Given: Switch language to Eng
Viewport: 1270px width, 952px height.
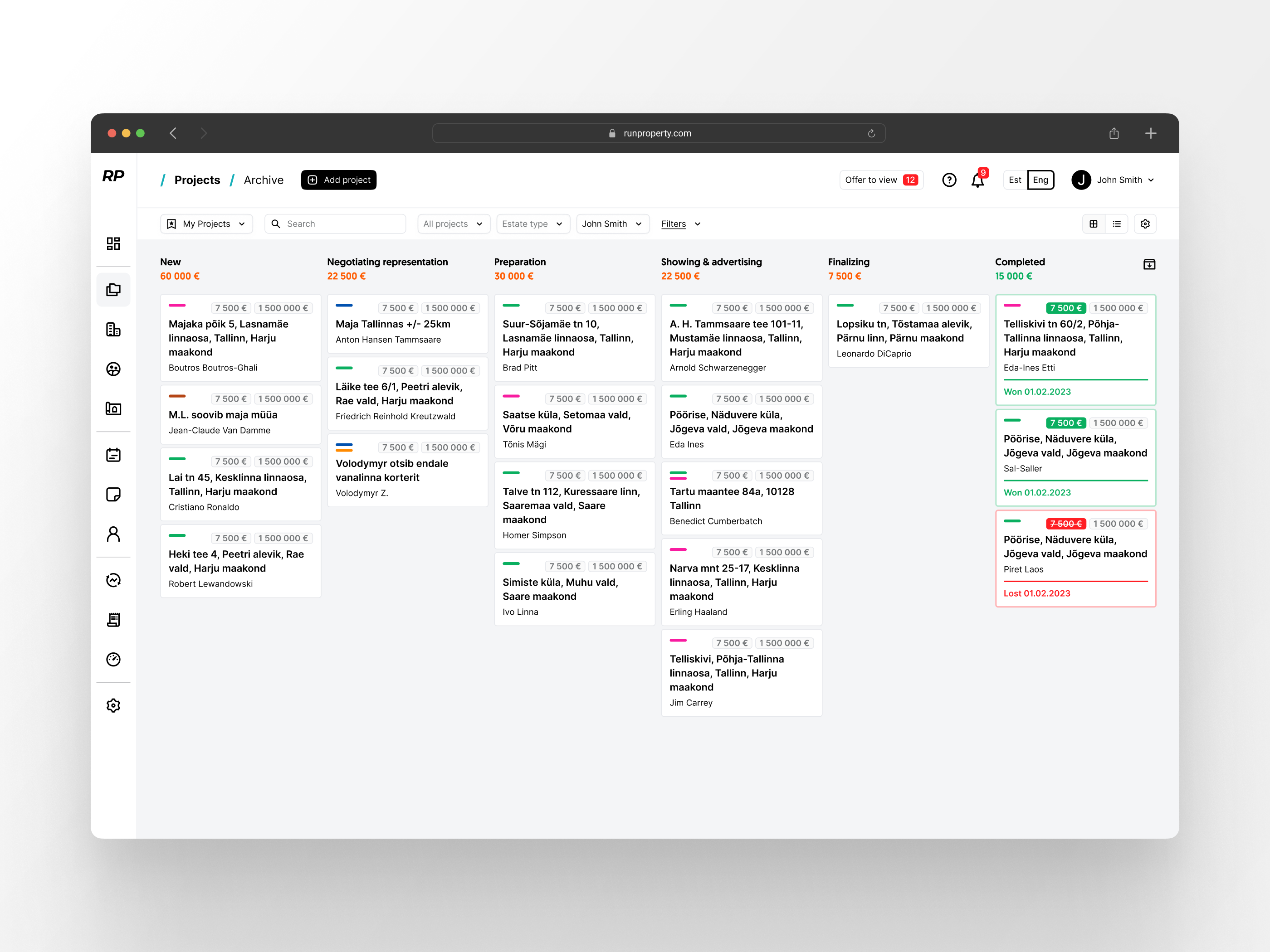Looking at the screenshot, I should (x=1040, y=180).
